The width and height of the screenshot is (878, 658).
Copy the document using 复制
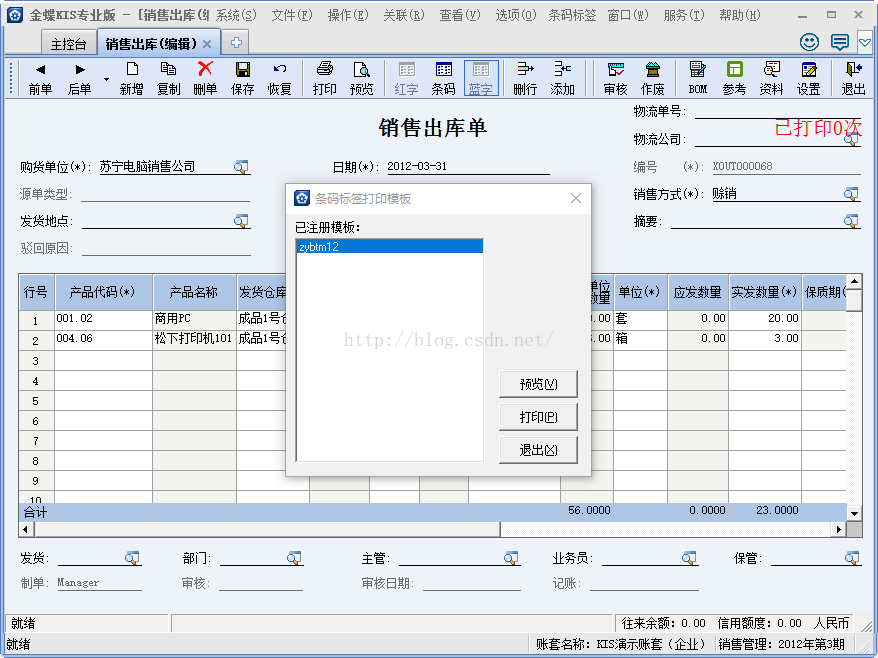click(x=169, y=78)
